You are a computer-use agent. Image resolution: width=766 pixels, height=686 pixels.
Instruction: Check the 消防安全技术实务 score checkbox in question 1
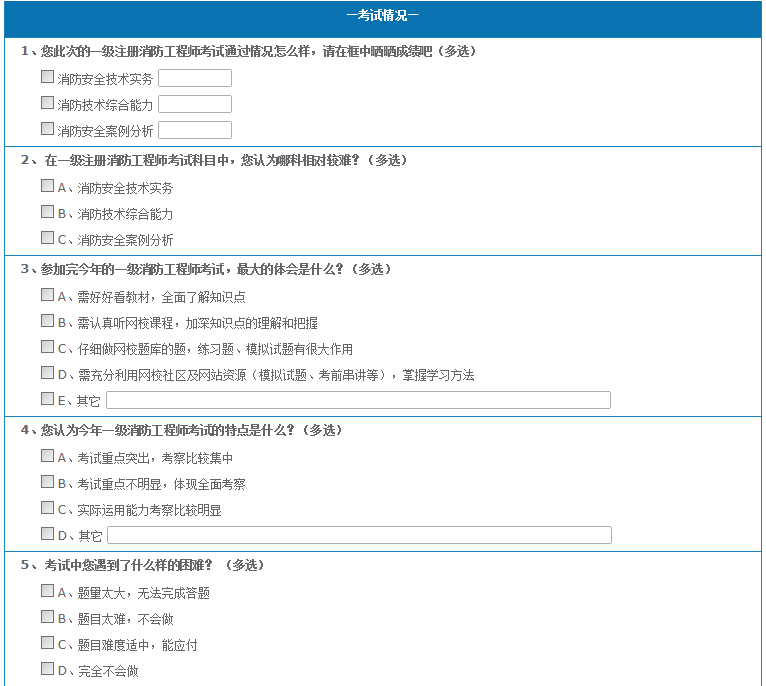[x=47, y=77]
